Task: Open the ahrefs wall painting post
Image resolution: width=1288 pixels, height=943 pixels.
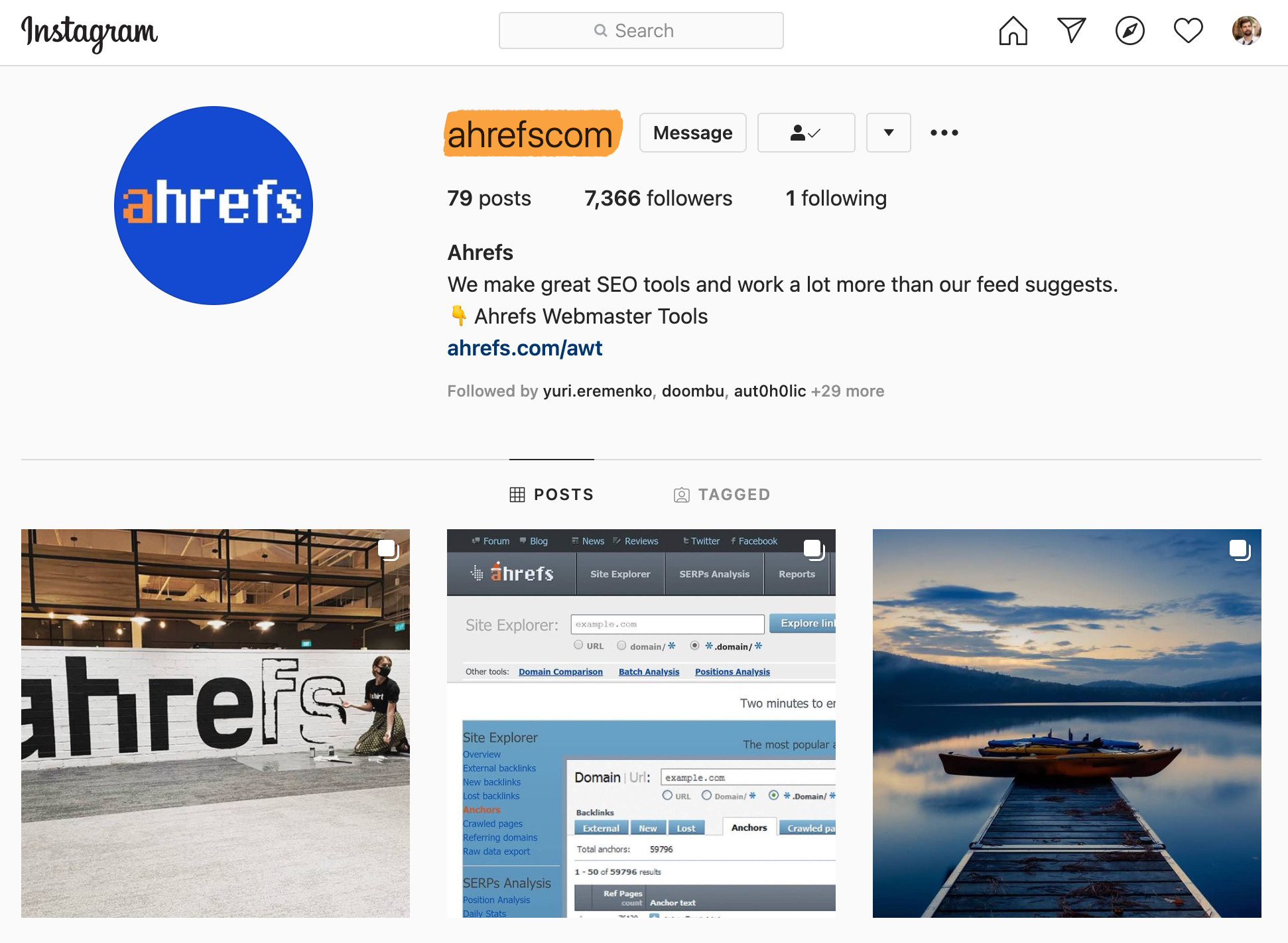Action: click(216, 723)
